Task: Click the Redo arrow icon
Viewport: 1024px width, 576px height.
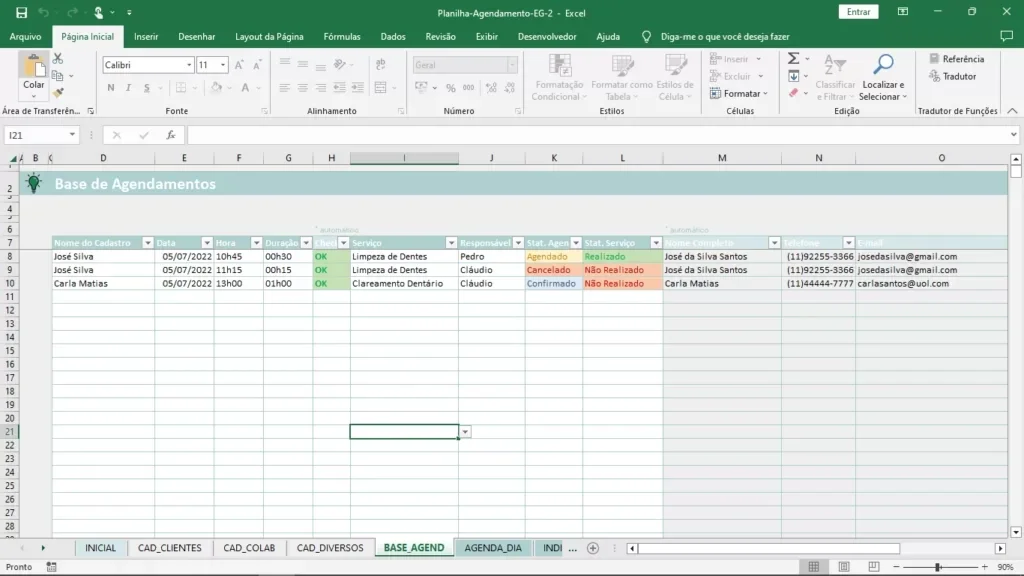Action: [72, 12]
